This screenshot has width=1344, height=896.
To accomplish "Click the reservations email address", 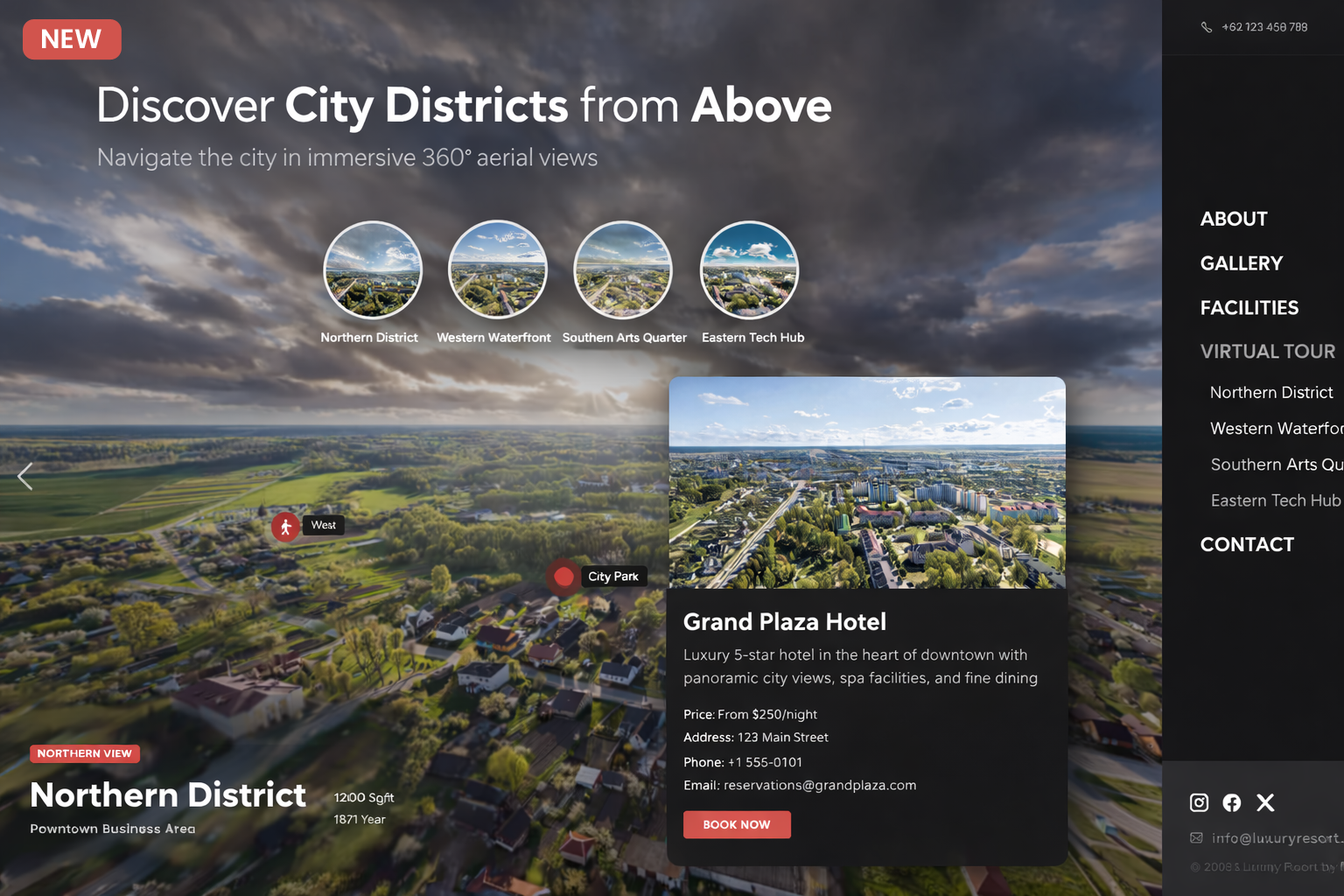I will click(820, 786).
